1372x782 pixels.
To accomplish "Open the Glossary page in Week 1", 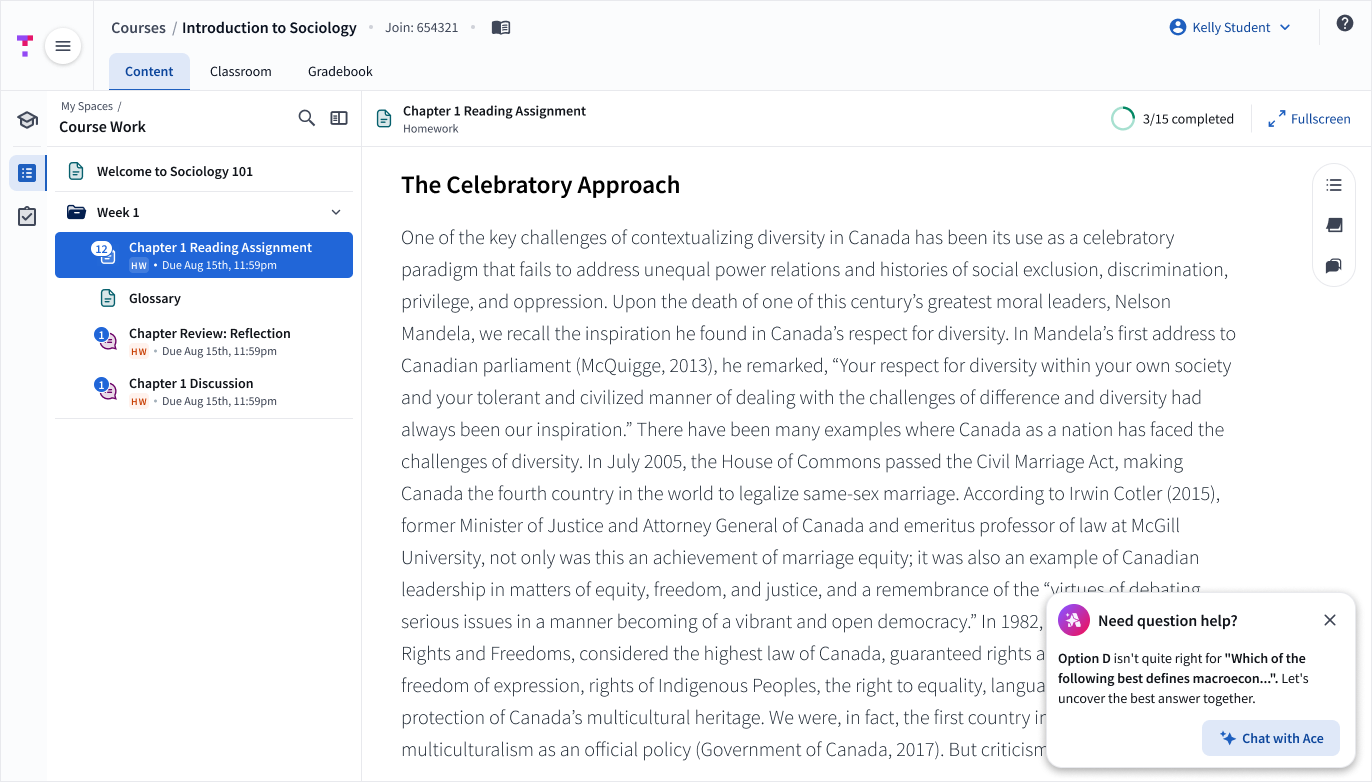I will point(154,298).
